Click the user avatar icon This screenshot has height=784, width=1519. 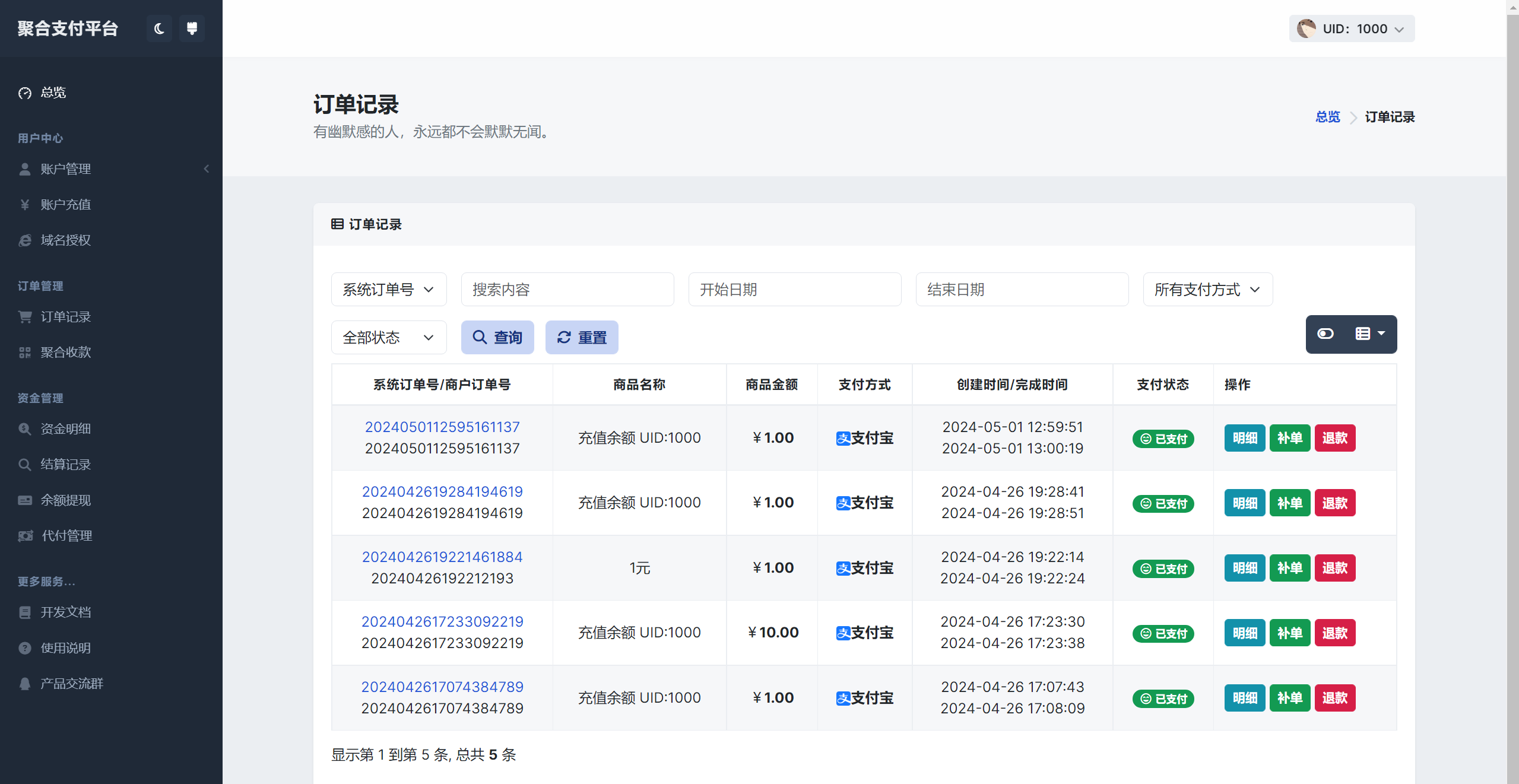point(1306,28)
